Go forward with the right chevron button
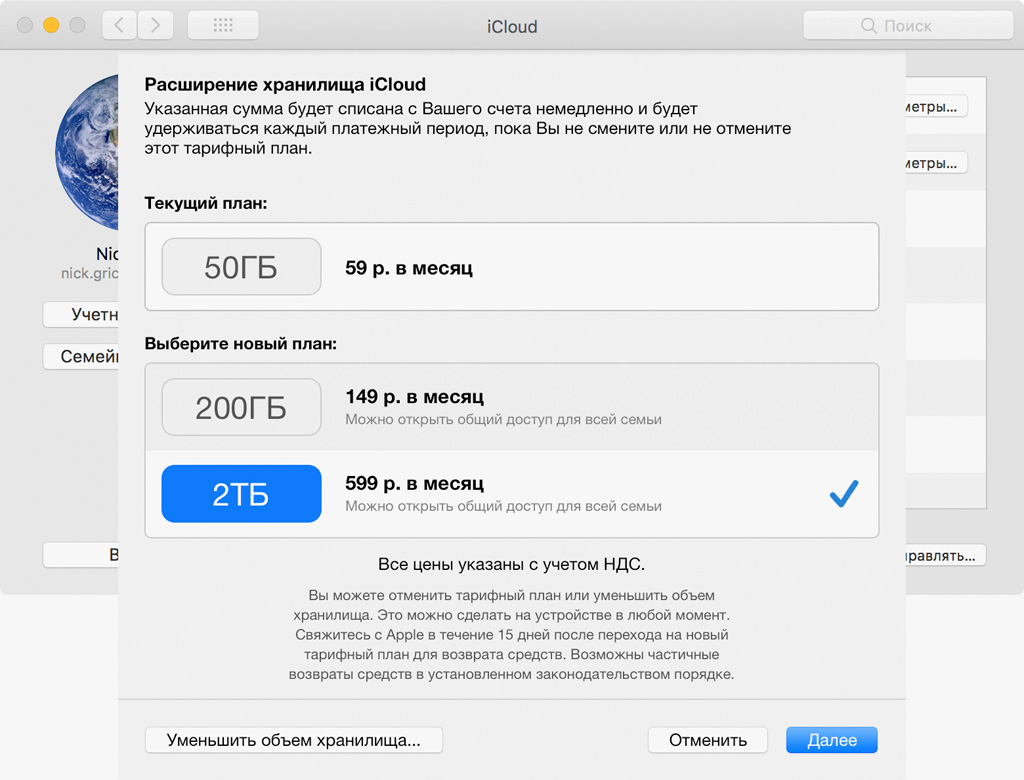The height and width of the screenshot is (780, 1024). (x=155, y=25)
